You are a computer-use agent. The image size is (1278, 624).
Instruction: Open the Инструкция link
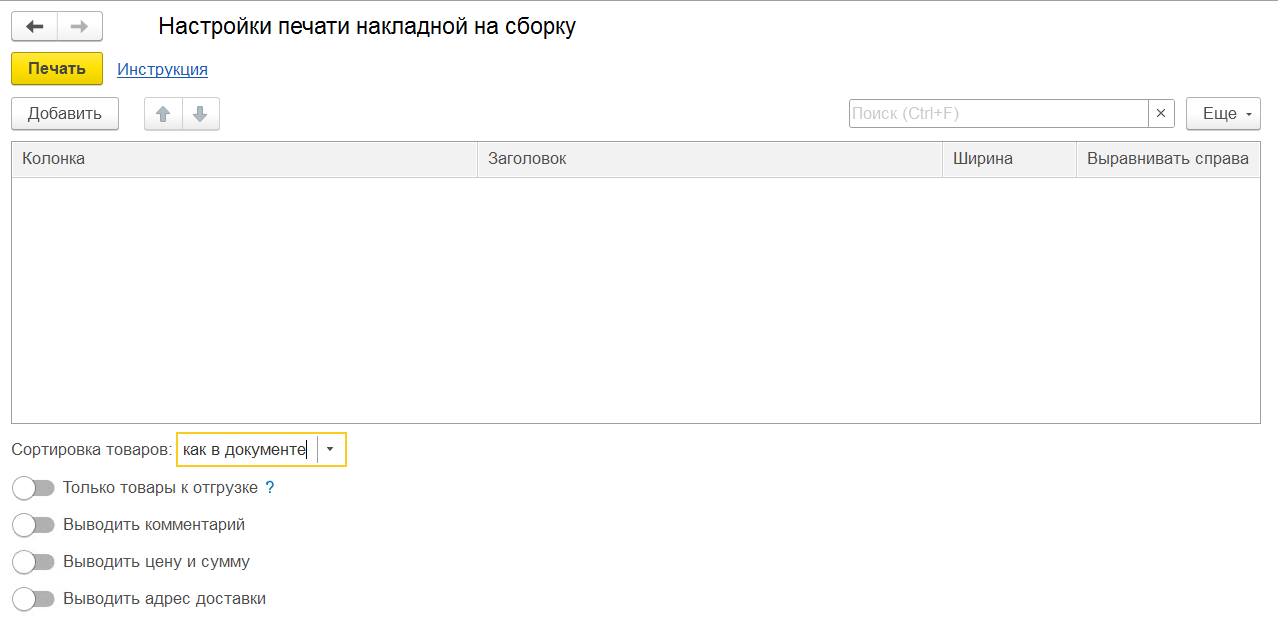163,69
